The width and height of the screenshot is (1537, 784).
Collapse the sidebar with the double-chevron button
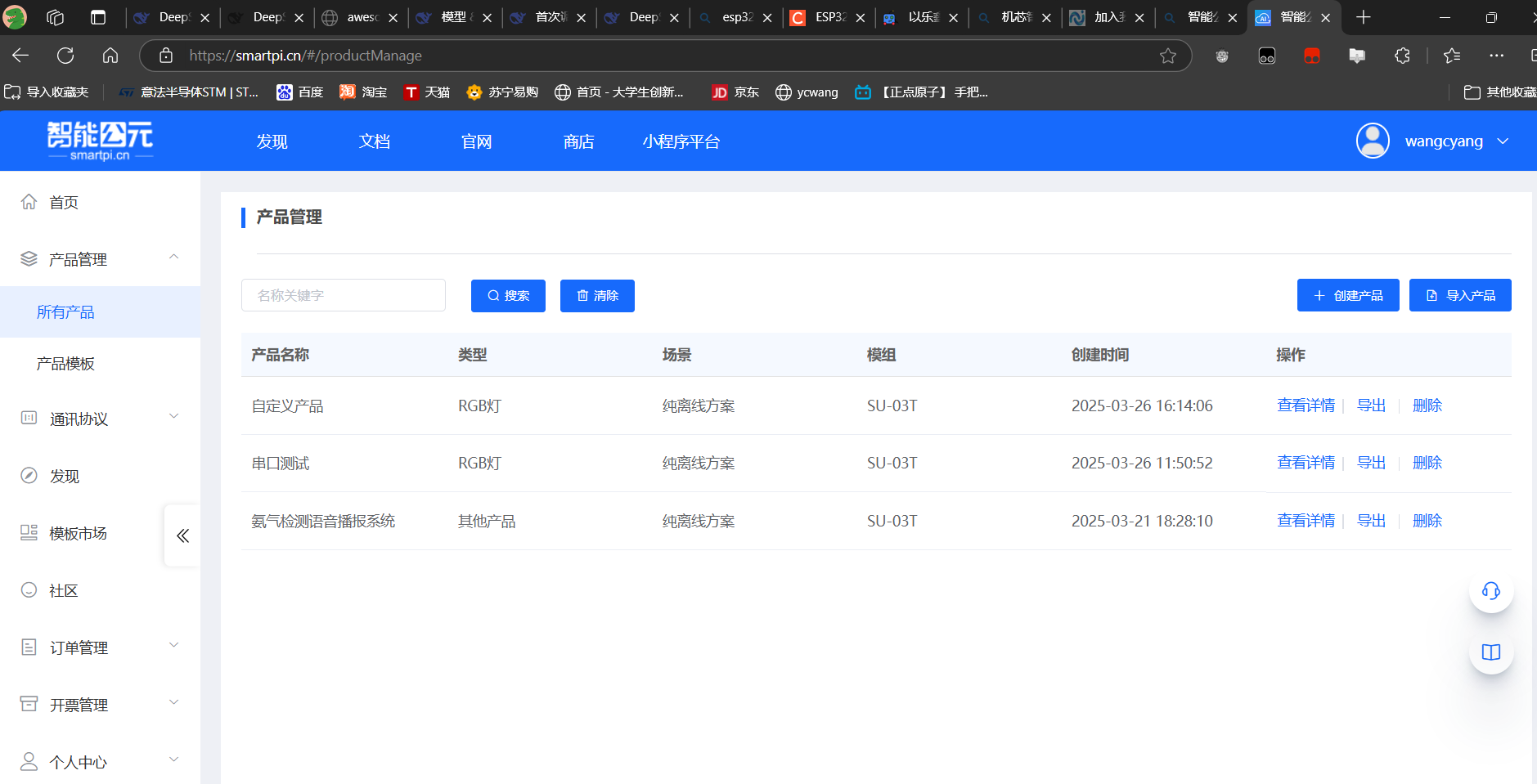pyautogui.click(x=182, y=535)
